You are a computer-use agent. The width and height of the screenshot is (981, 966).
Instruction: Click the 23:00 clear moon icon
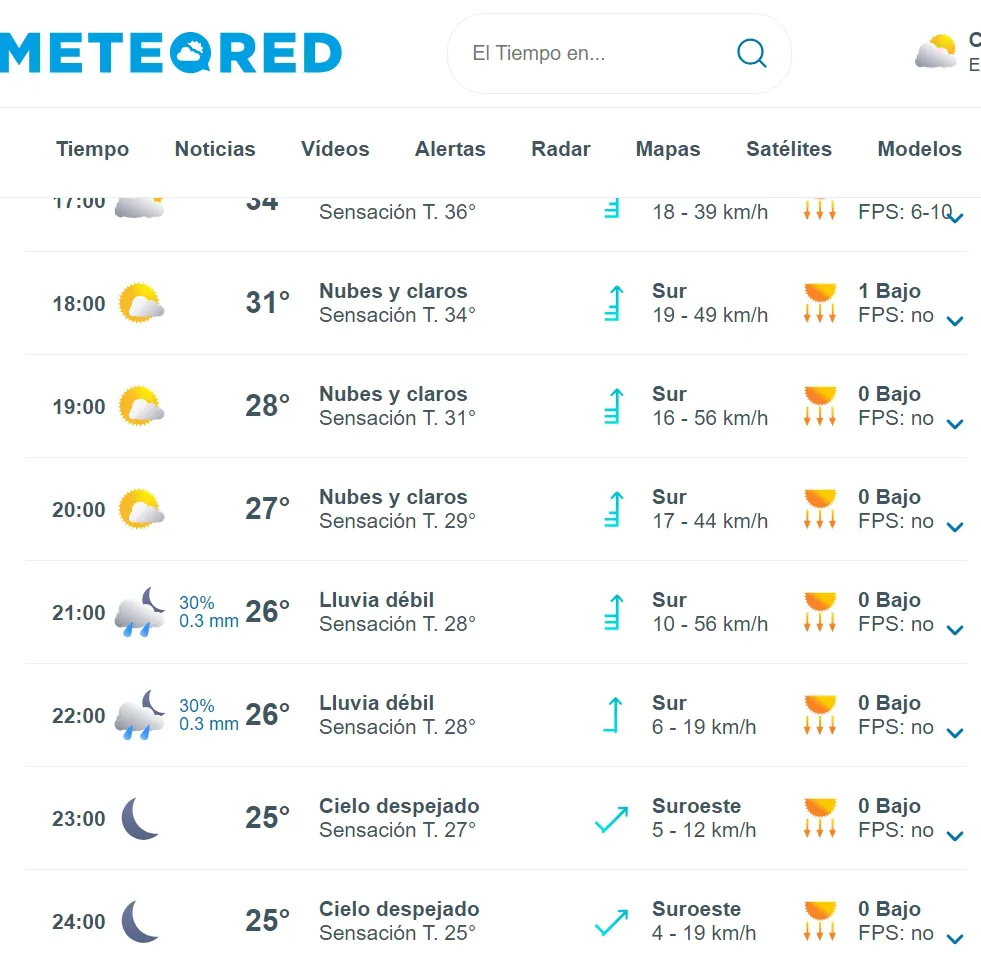pyautogui.click(x=140, y=818)
